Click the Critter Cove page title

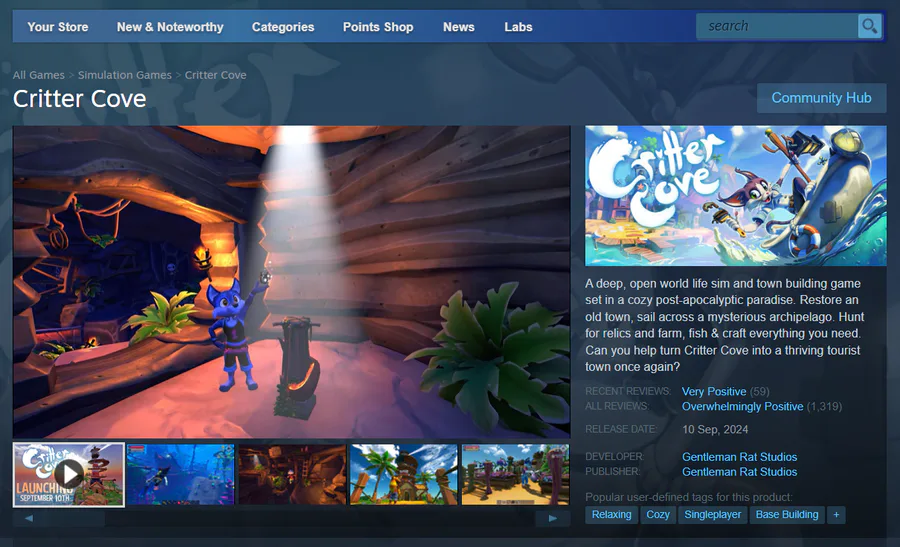point(79,99)
